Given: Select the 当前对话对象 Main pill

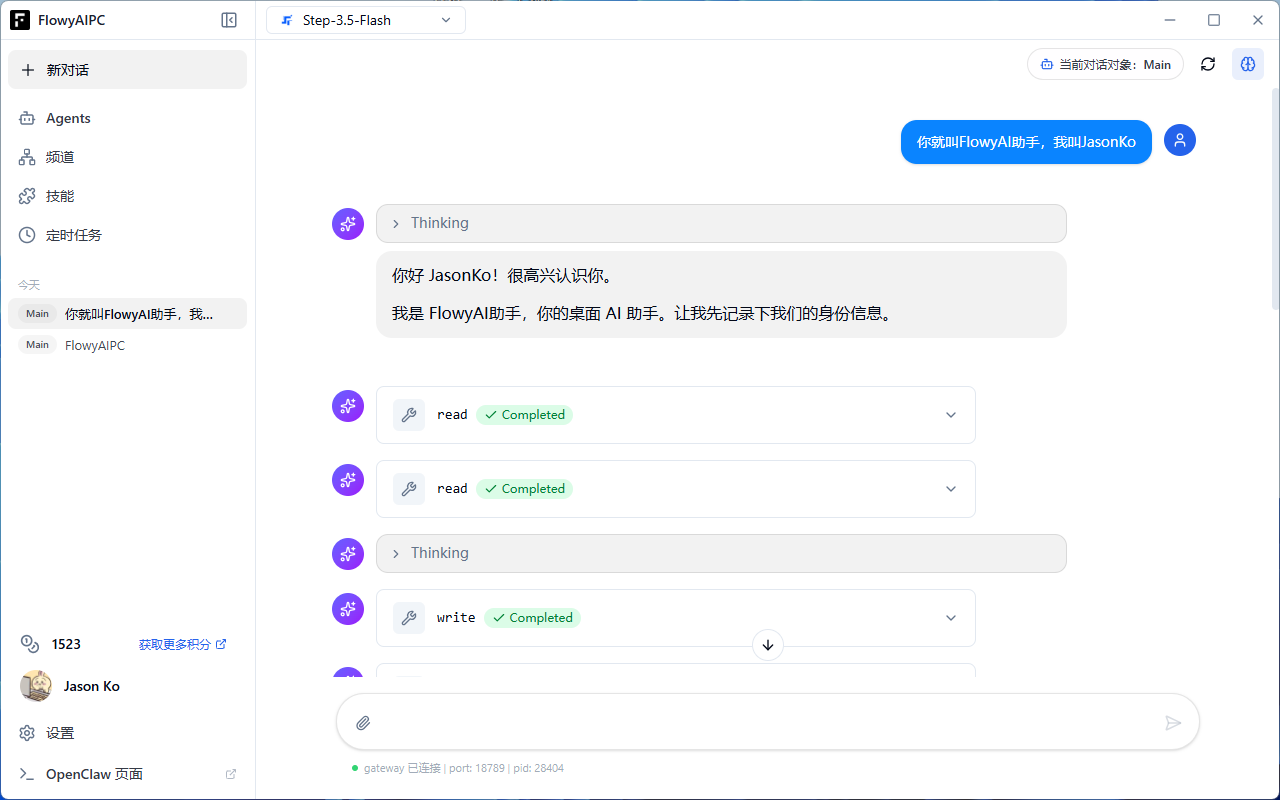Looking at the screenshot, I should [1105, 63].
